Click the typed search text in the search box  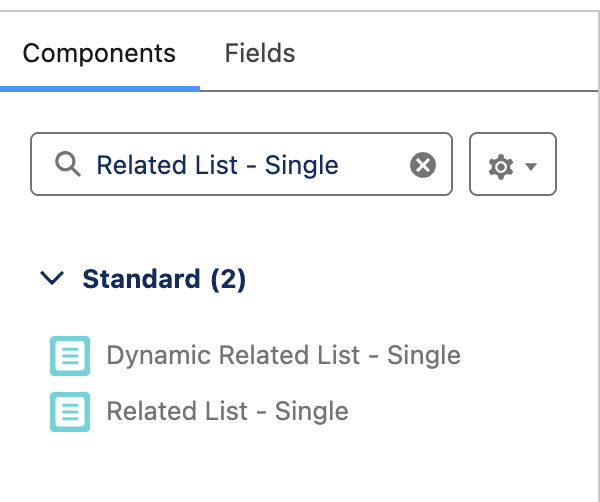click(217, 165)
